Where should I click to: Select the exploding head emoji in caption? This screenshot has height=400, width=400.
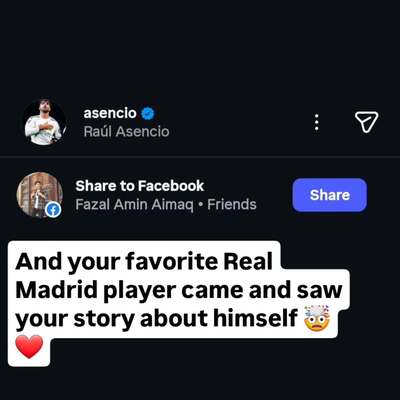316,318
